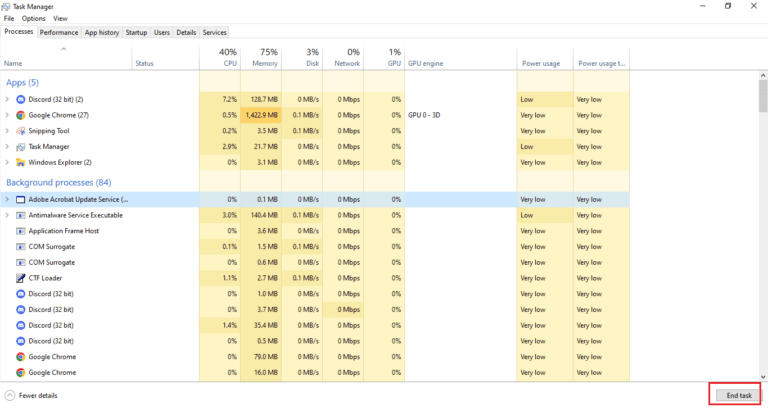Open the View menu
Viewport: 768px width, 408px height.
coord(60,19)
